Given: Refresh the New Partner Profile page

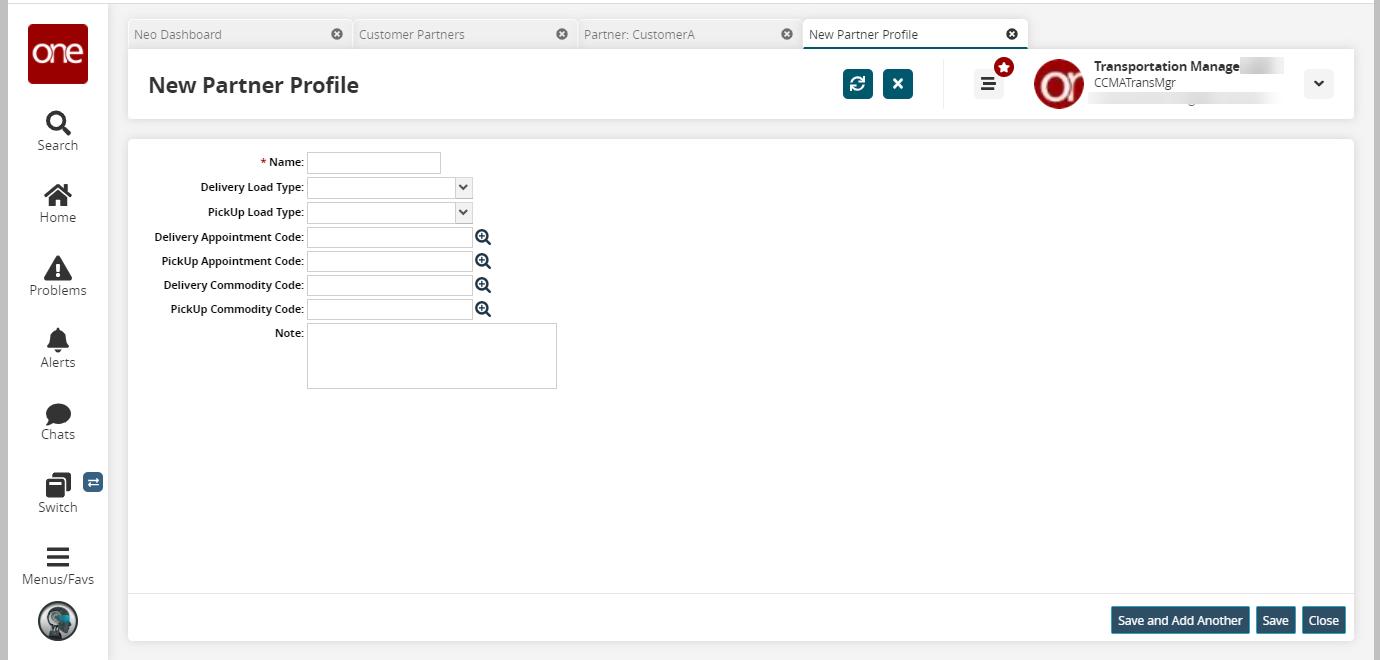Looking at the screenshot, I should (x=858, y=84).
